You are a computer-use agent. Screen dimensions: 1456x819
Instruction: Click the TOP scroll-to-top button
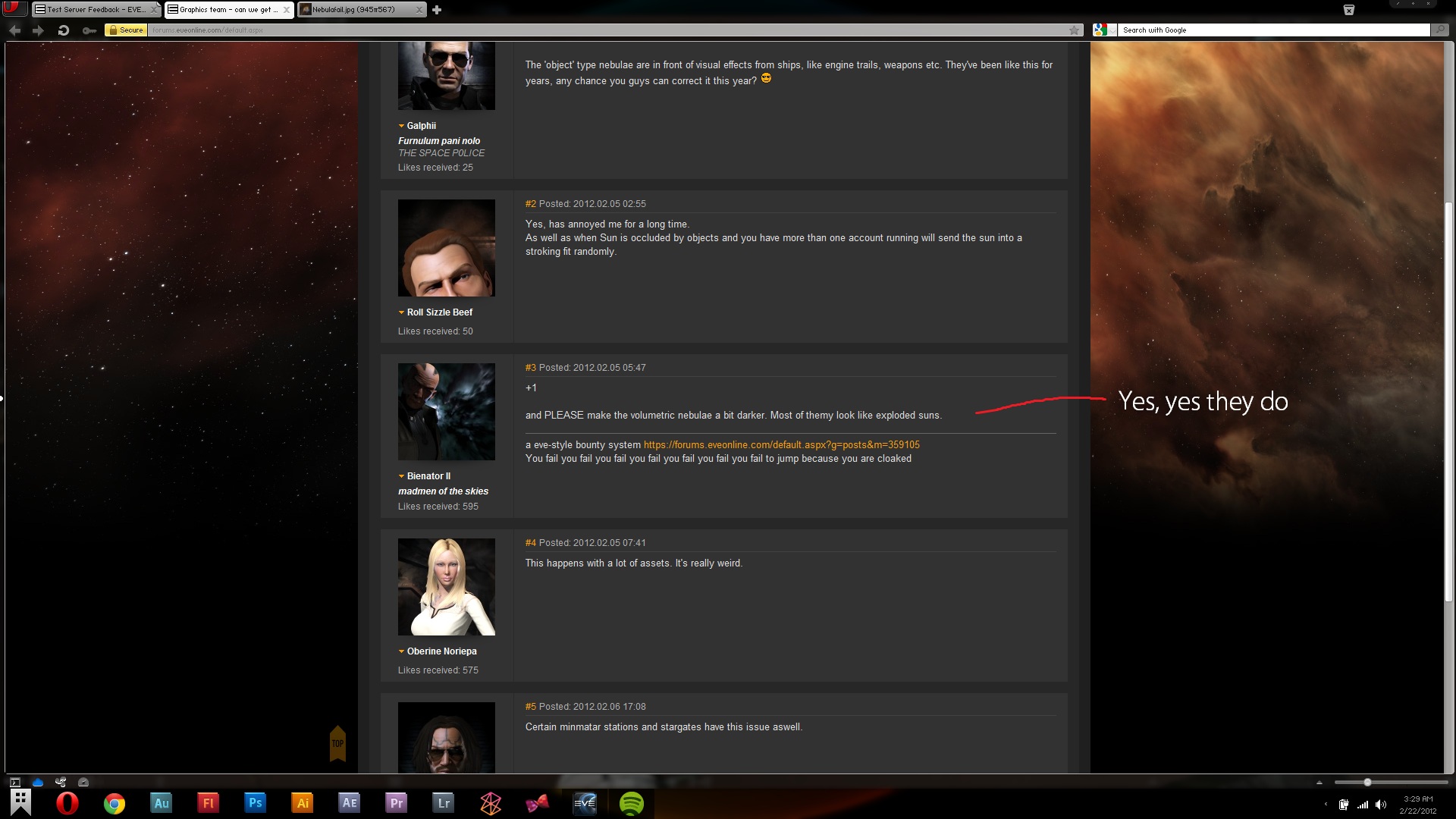pos(337,743)
